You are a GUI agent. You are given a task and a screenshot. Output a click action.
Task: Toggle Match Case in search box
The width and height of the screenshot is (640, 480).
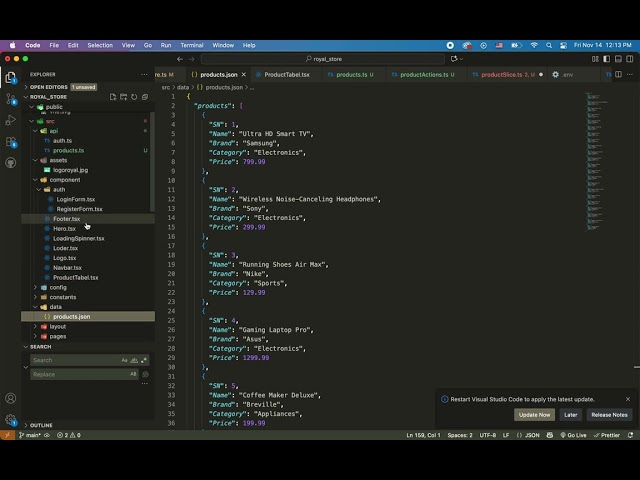point(125,360)
